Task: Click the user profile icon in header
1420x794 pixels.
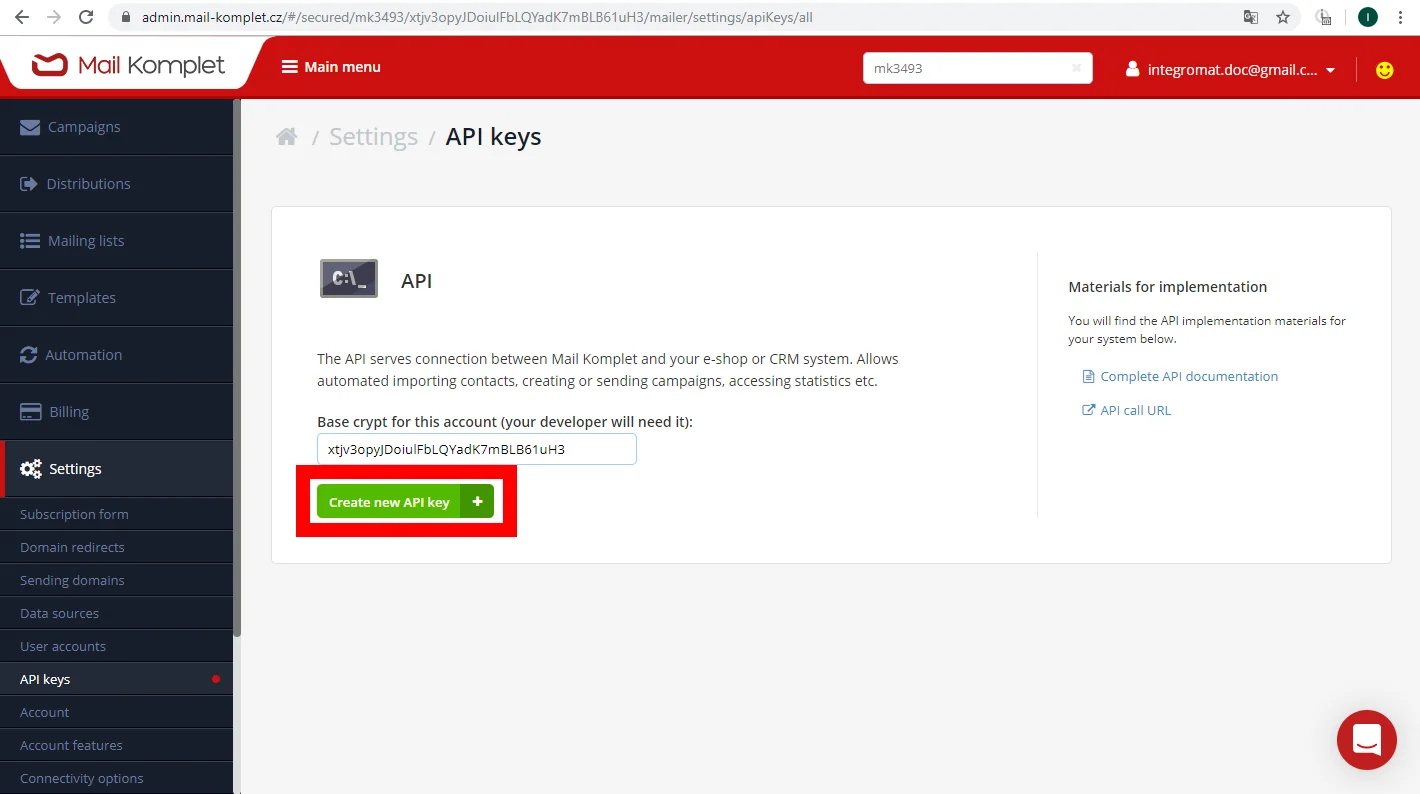Action: [x=1132, y=69]
